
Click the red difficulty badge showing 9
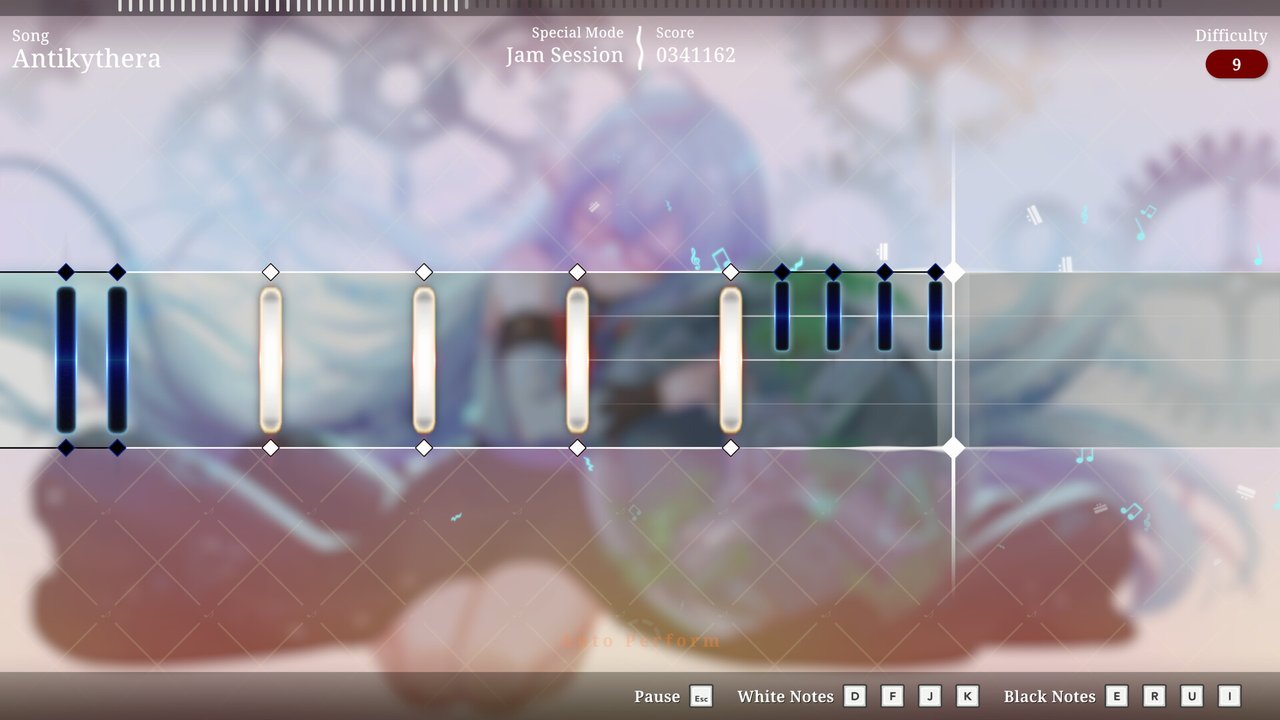tap(1237, 65)
